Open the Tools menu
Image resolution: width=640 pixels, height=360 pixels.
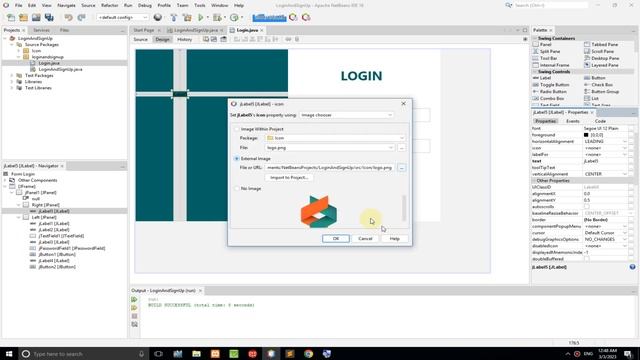point(200,5)
